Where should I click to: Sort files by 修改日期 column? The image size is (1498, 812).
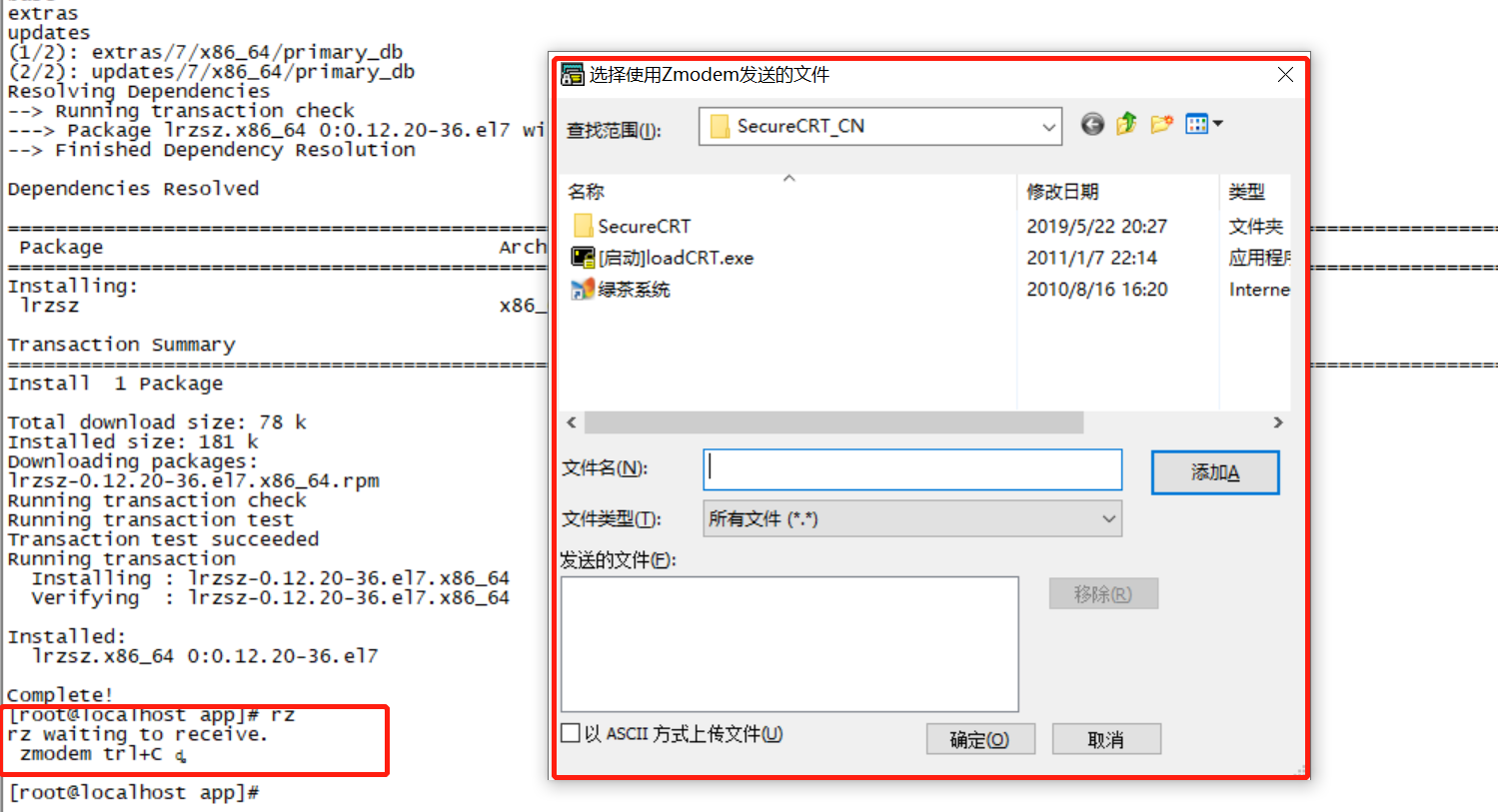1062,192
